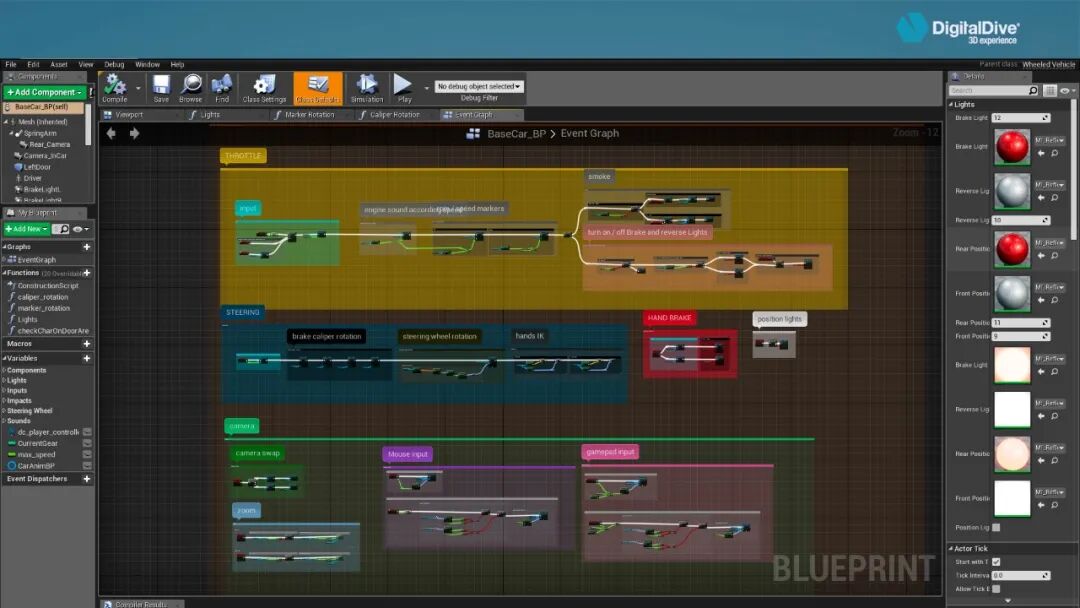The width and height of the screenshot is (1080, 608).
Task: Use selected asset arrow for first Brake Light material
Action: (x=1041, y=154)
